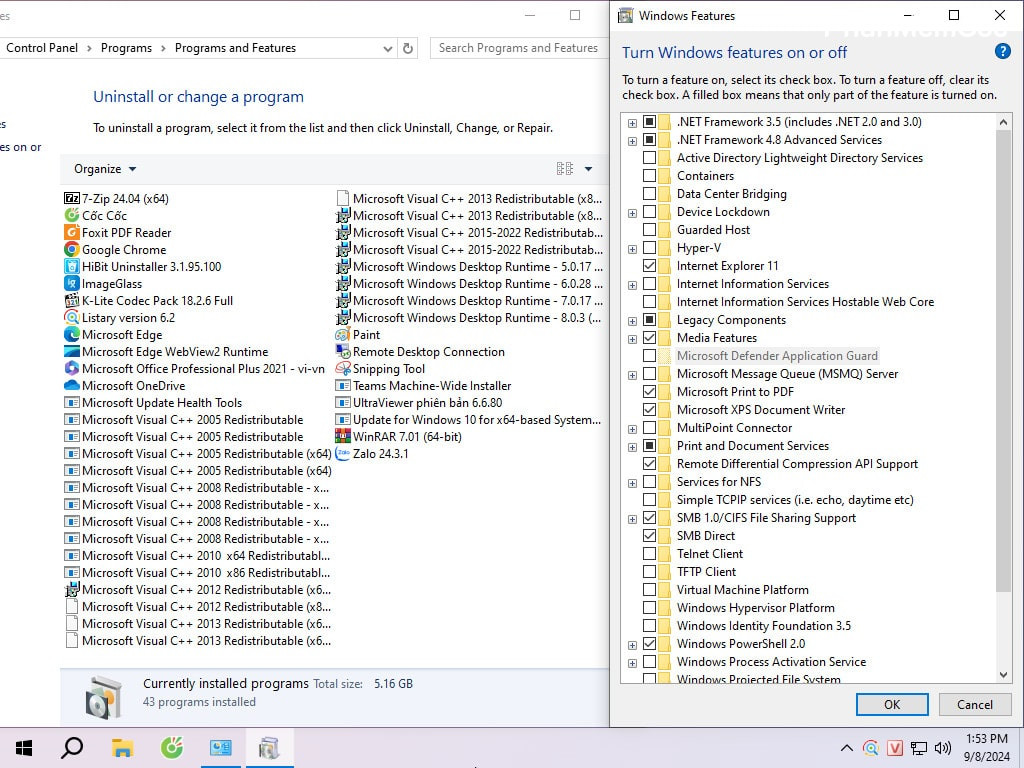1024x768 pixels.
Task: Click Programs in the breadcrumb path
Action: 126,48
